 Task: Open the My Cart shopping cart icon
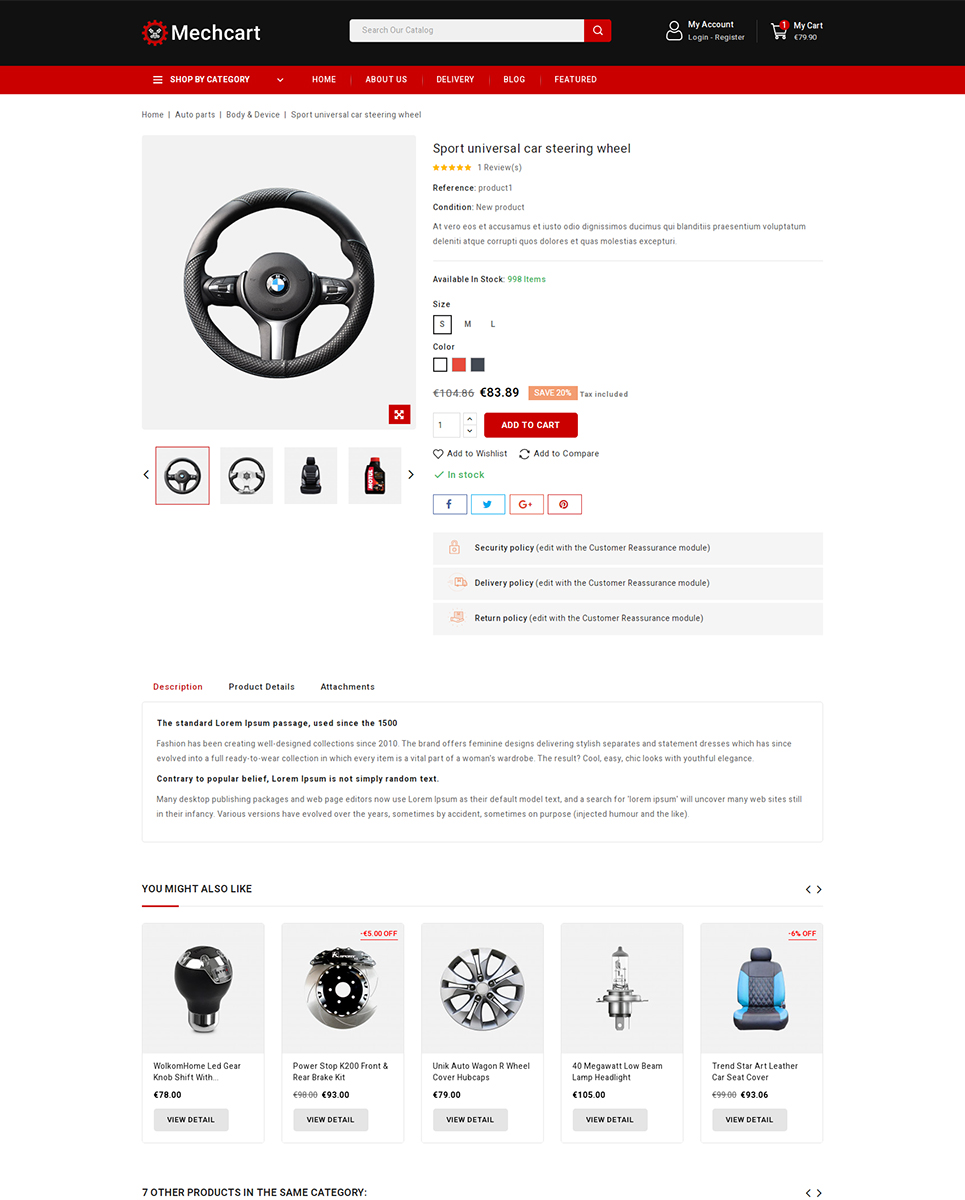[779, 31]
